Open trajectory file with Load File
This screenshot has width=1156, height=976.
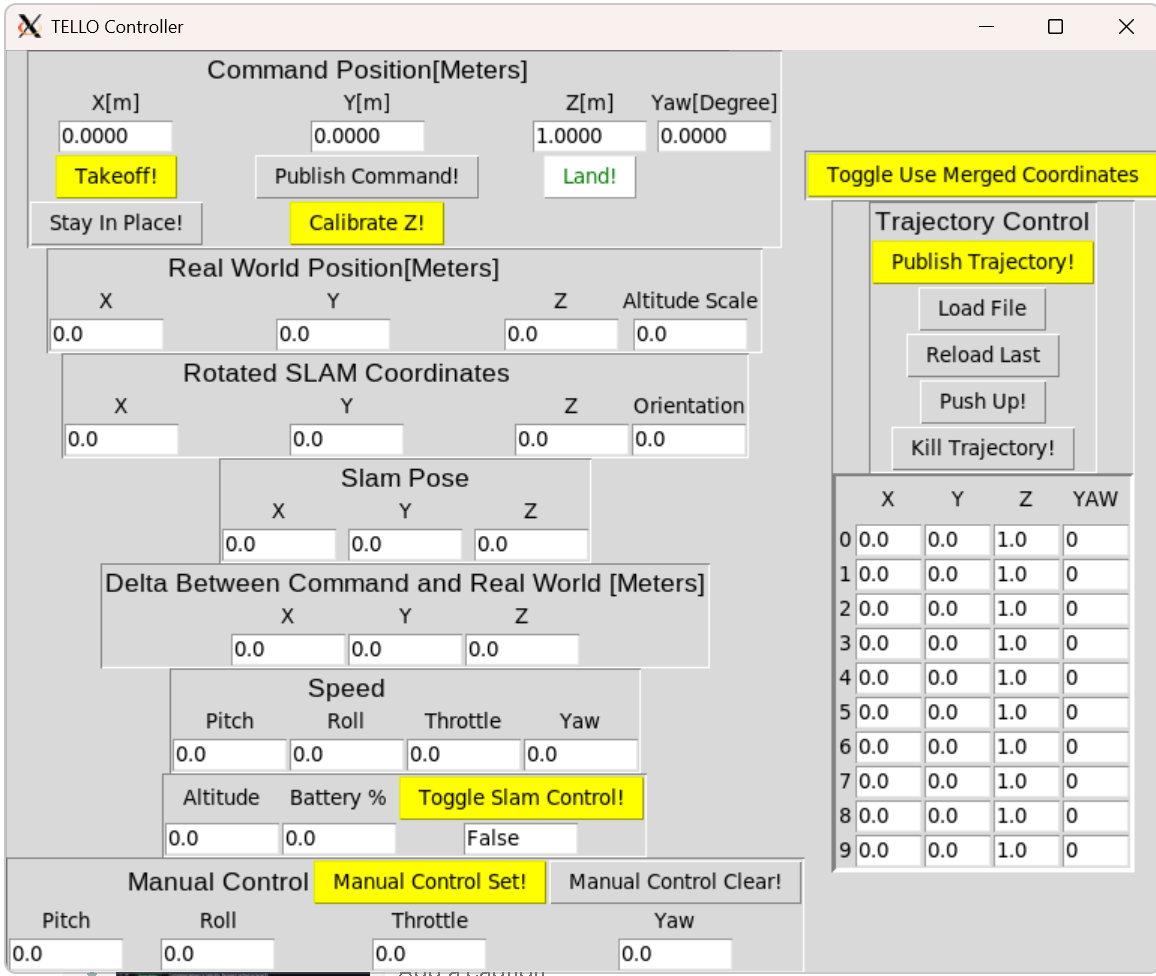tap(982, 308)
